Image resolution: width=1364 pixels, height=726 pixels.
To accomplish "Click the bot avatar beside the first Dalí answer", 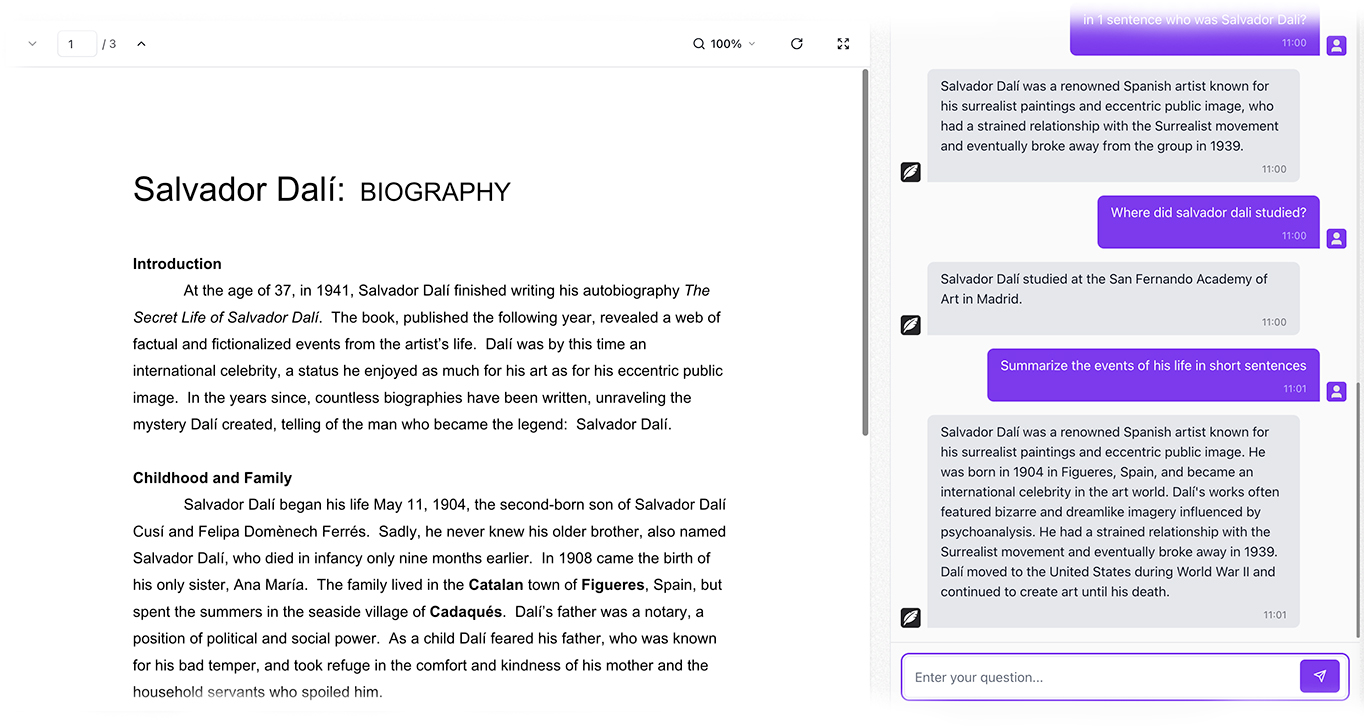I will click(910, 172).
